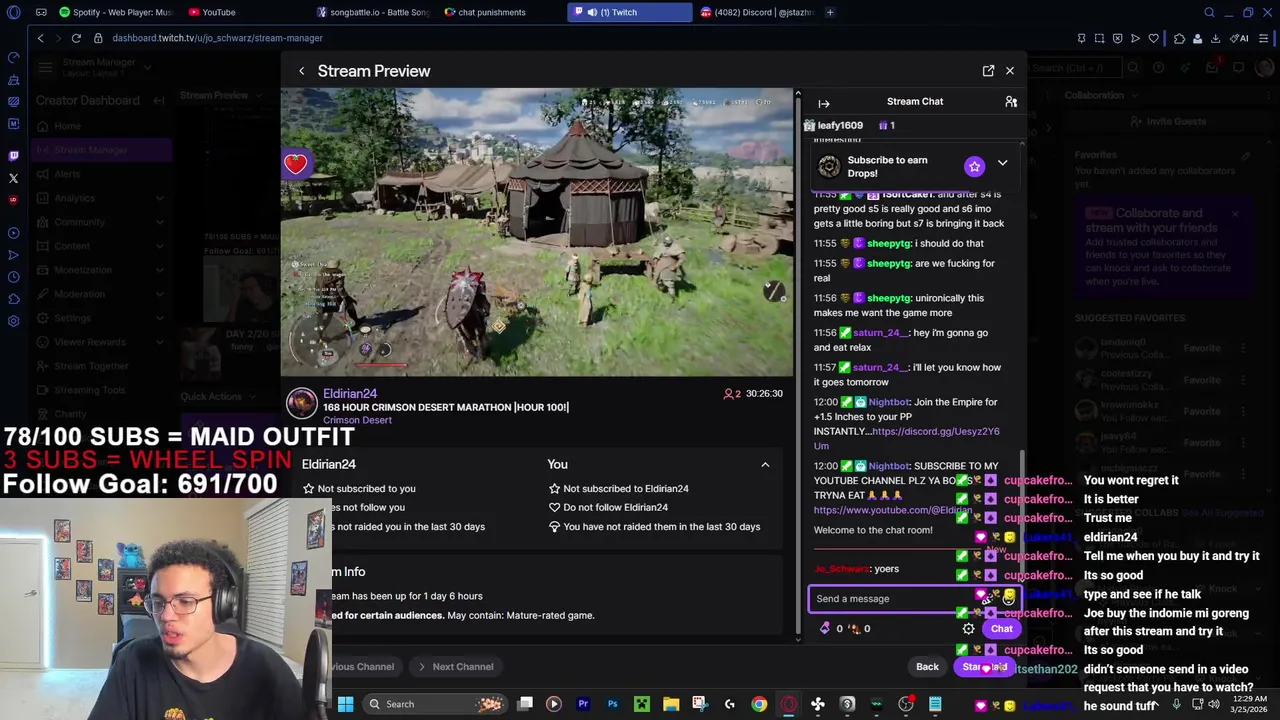The image size is (1280, 720).
Task: Open the Nightbot YouTube channel link
Action: [x=892, y=510]
